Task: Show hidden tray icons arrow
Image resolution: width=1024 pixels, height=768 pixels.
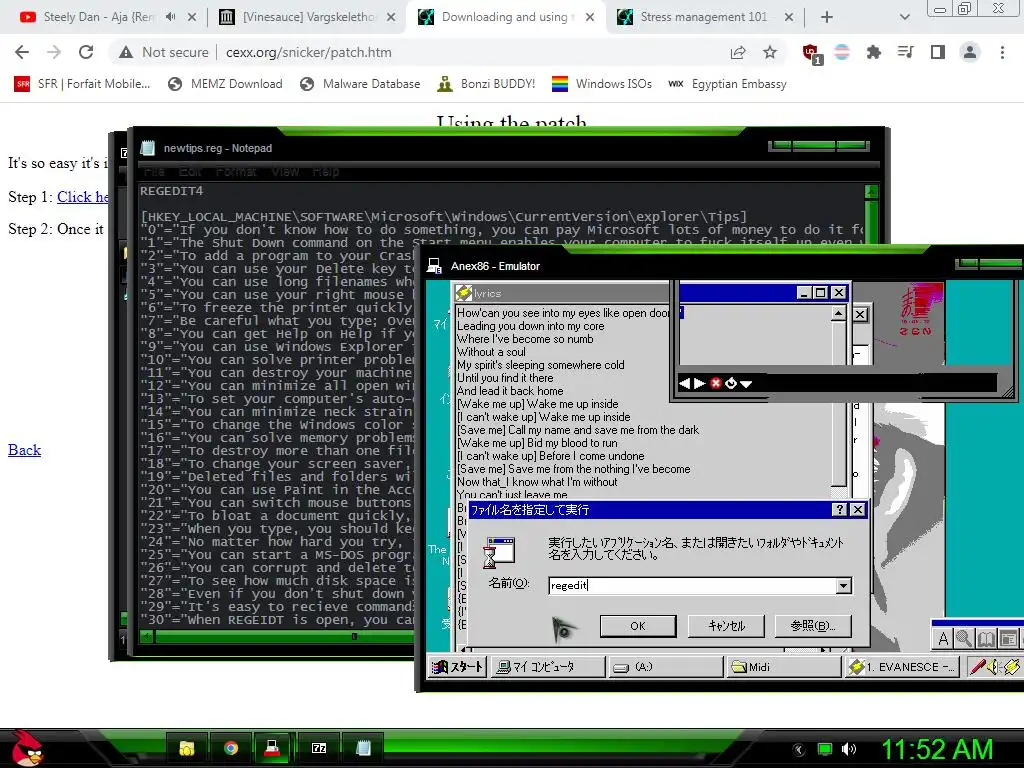Action: (x=799, y=750)
